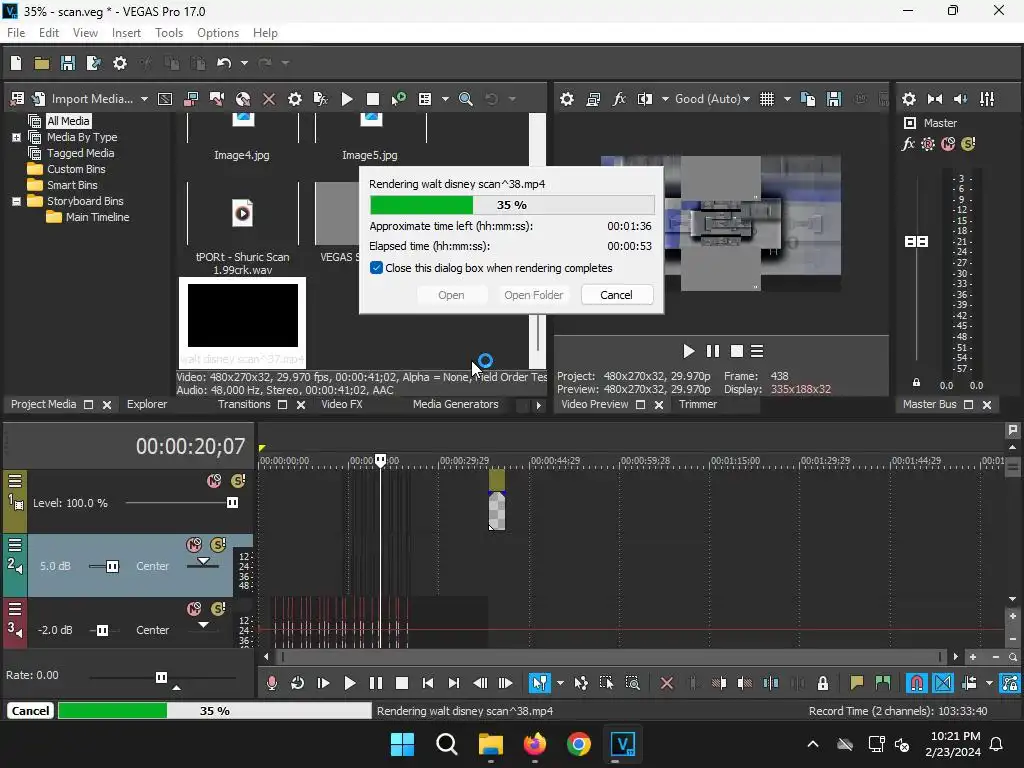Open the Import Media dropdown arrow

(x=144, y=99)
